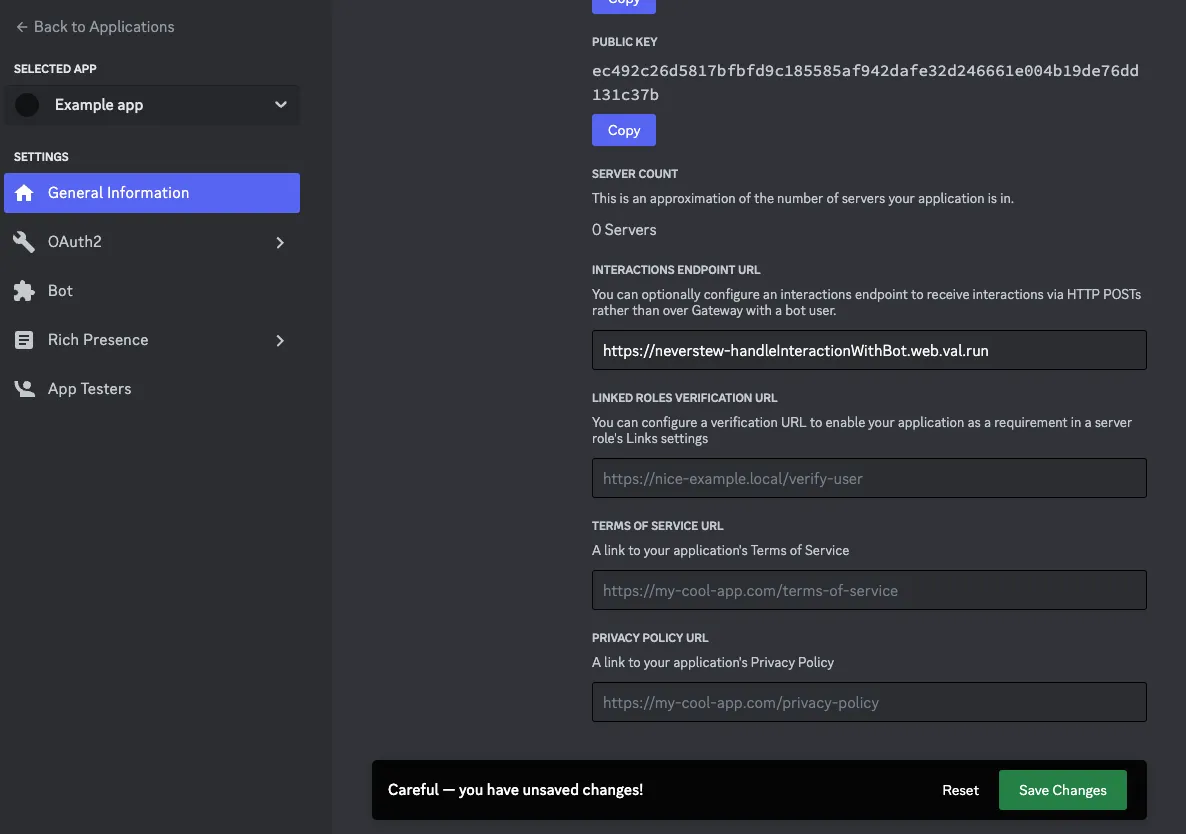The width and height of the screenshot is (1186, 834).
Task: Click the back arrow icon at top left
Action: [22, 27]
